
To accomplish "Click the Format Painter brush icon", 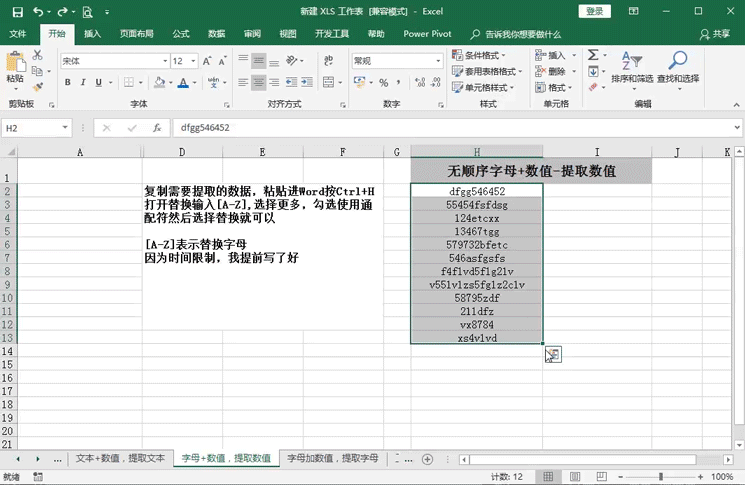I will 38,87.
